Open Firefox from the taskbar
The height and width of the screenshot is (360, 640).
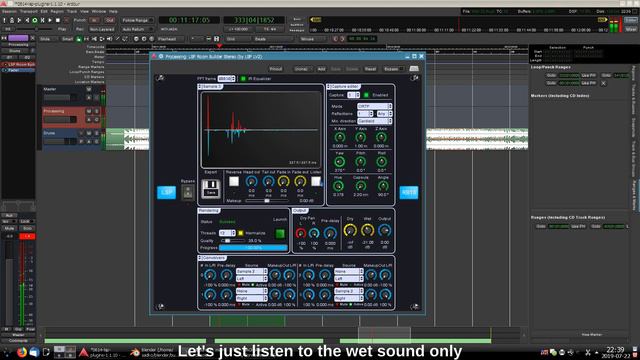(x=22, y=352)
